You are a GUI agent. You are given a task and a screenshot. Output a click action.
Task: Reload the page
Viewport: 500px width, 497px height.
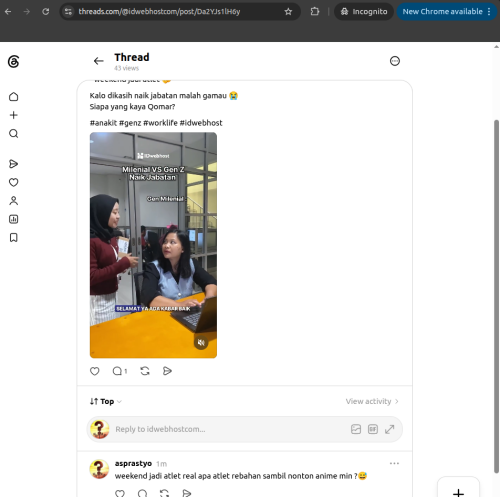(x=46, y=12)
